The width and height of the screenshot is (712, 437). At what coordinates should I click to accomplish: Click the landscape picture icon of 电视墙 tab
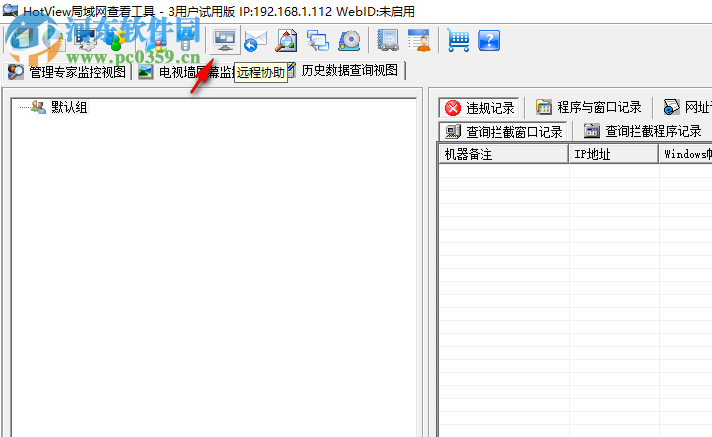tap(145, 72)
